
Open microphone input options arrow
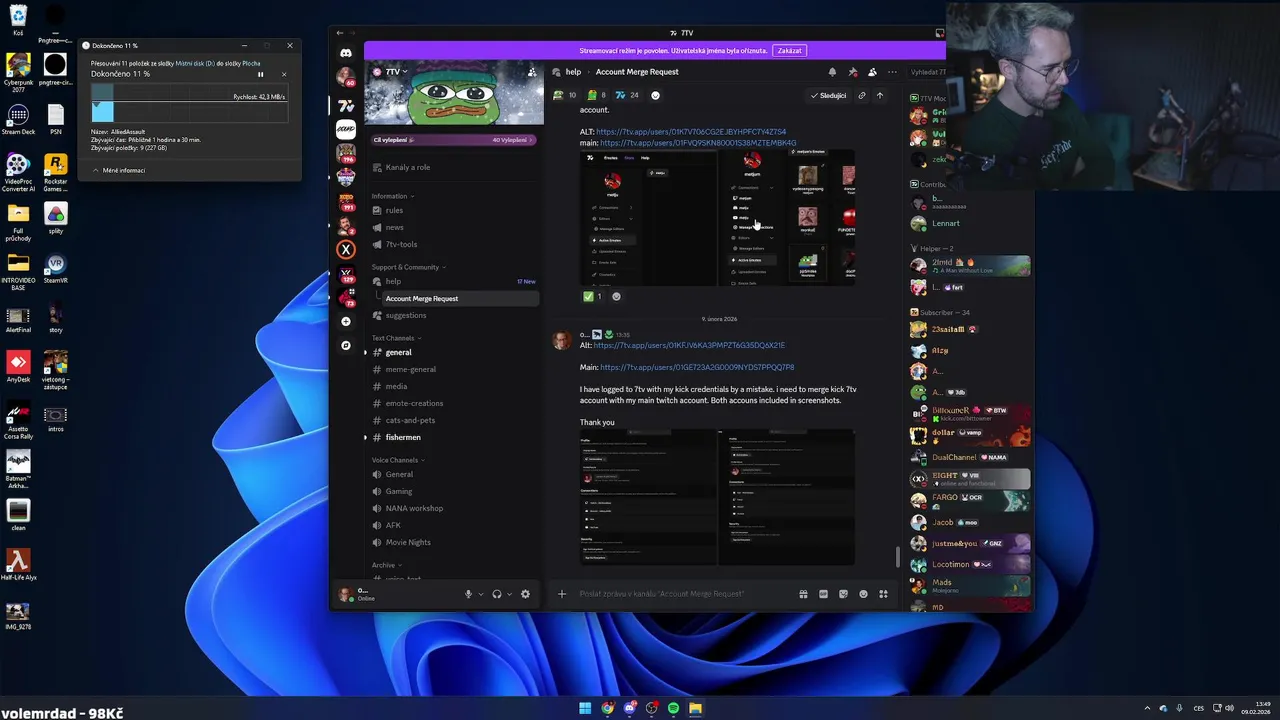pos(481,594)
